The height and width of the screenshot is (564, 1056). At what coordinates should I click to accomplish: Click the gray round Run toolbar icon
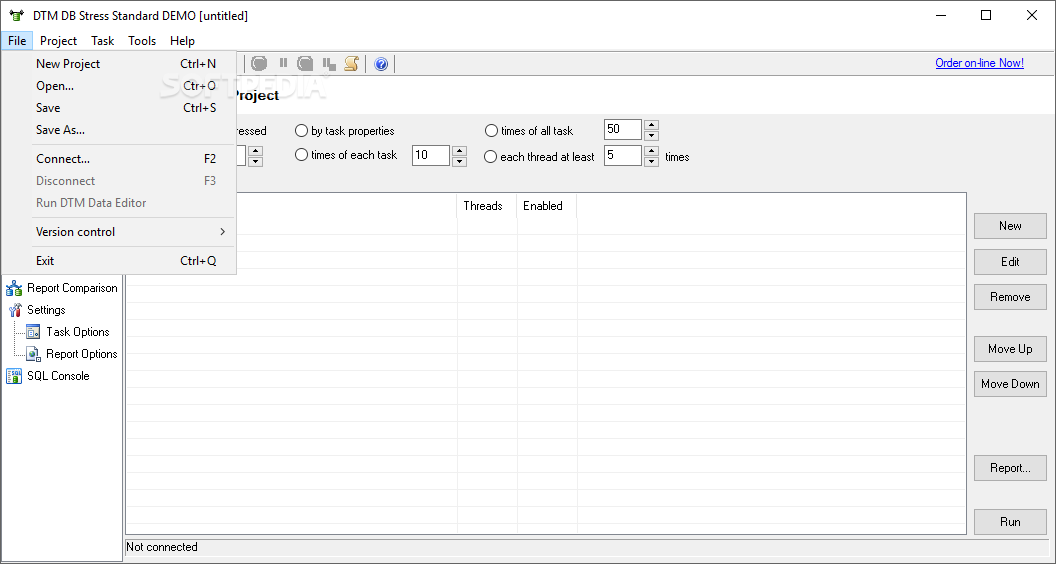259,63
